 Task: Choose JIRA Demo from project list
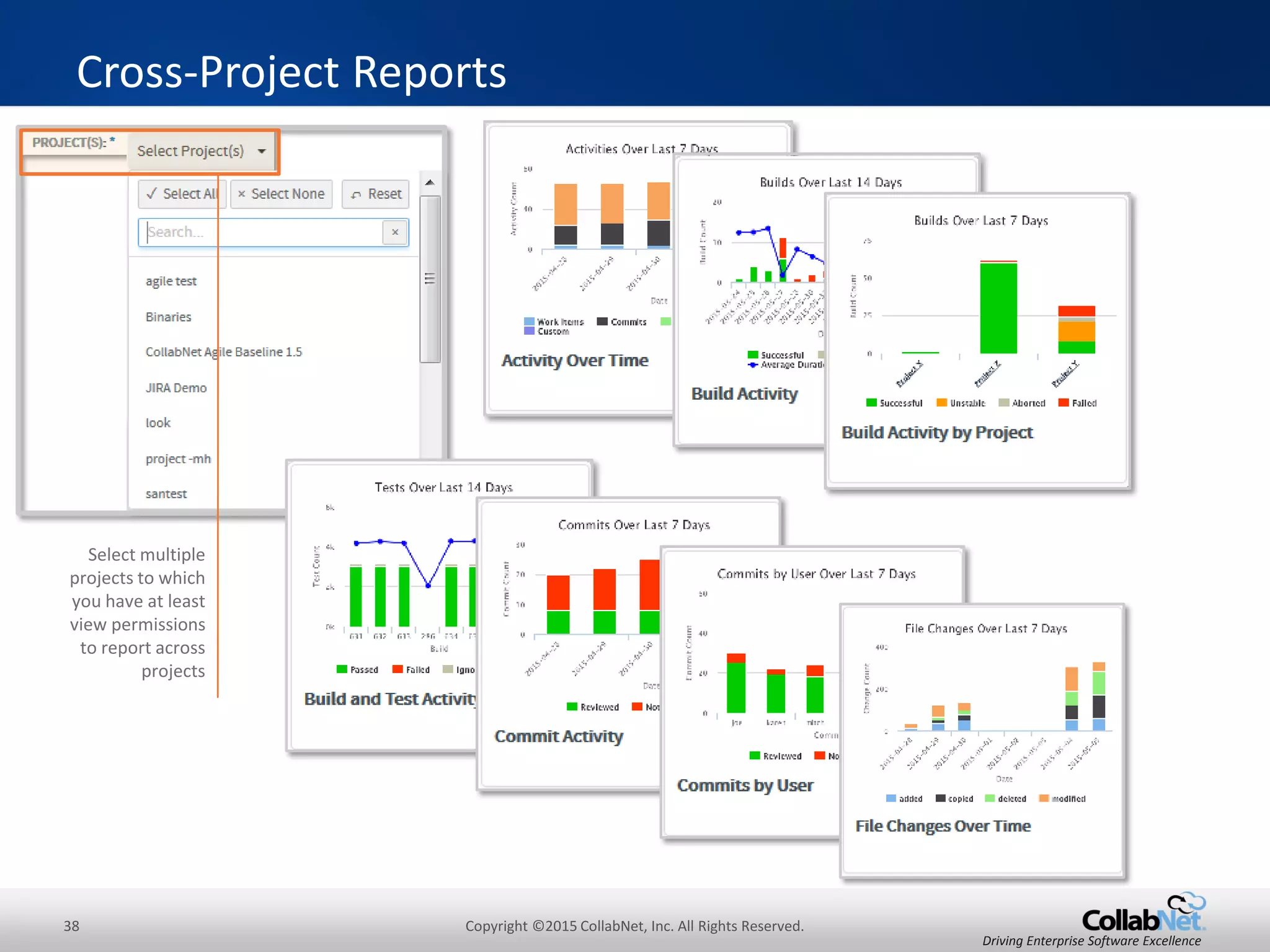click(x=176, y=388)
